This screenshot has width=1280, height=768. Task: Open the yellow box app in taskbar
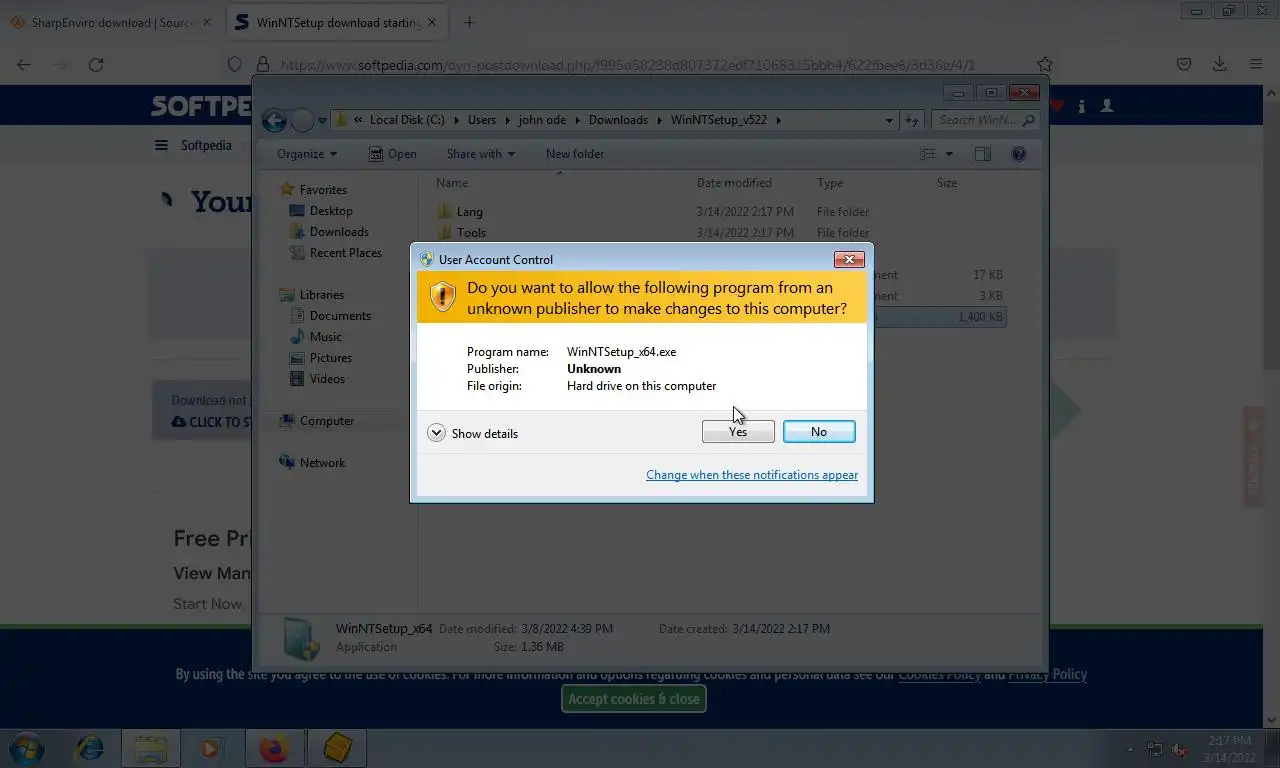pyautogui.click(x=338, y=747)
